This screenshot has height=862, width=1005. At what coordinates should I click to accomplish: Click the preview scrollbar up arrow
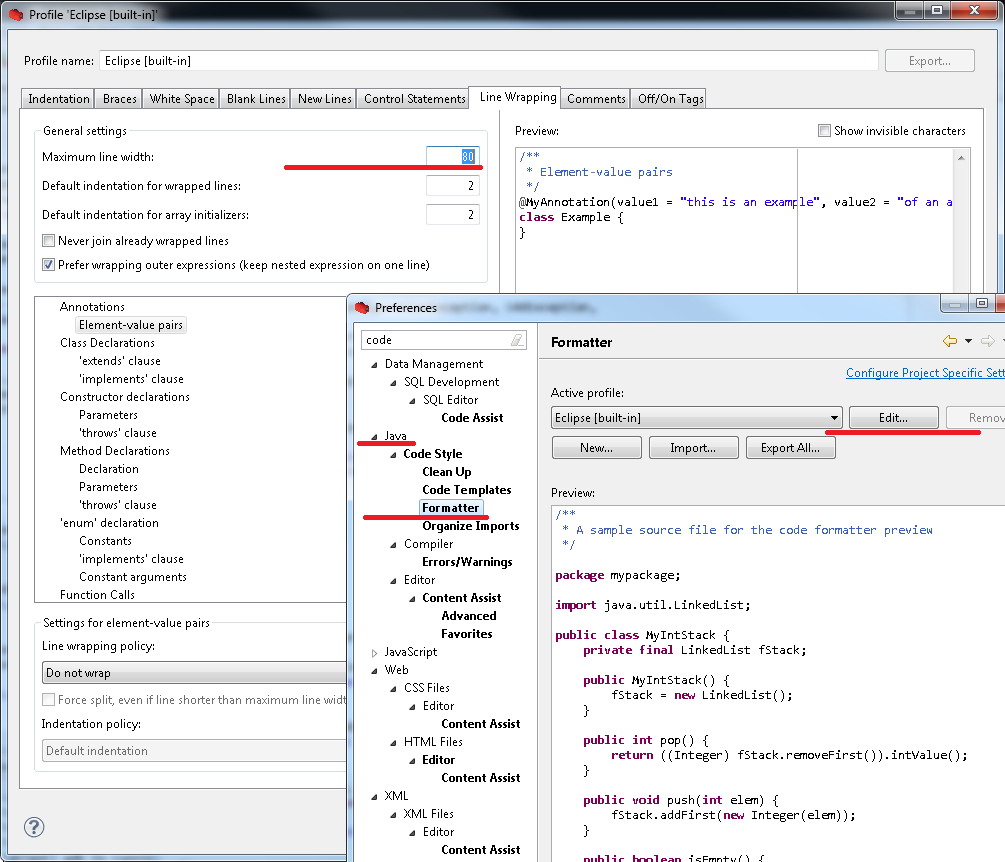point(961,158)
